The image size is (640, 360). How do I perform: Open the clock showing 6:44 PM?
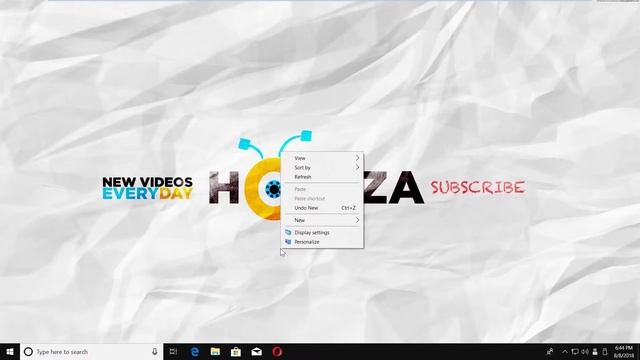(x=624, y=352)
